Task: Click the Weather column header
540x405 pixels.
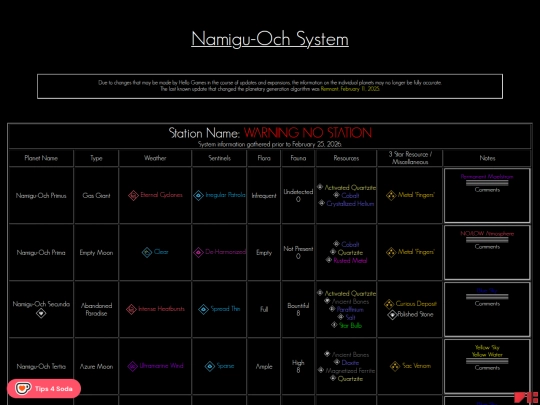Action: coord(155,158)
